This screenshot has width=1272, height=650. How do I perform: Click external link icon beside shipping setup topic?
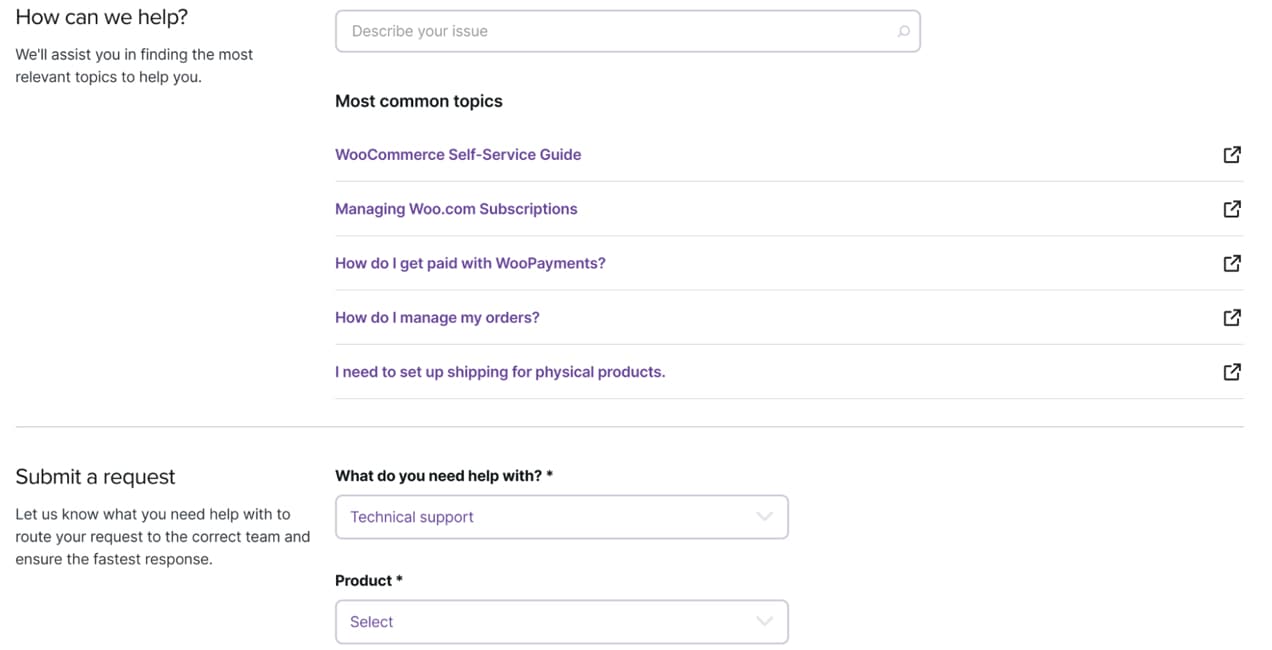(x=1232, y=372)
